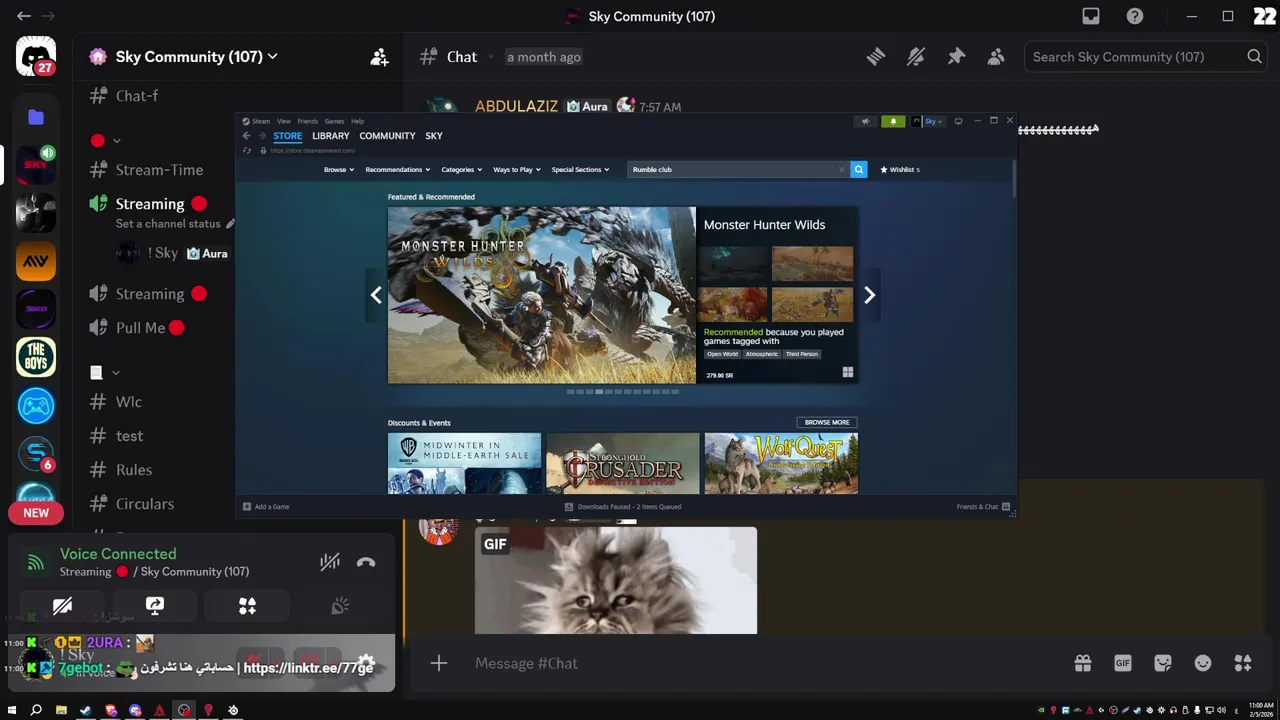Open the GIF picker in message bar
Screen dimensions: 1280x720
pyautogui.click(x=1123, y=663)
